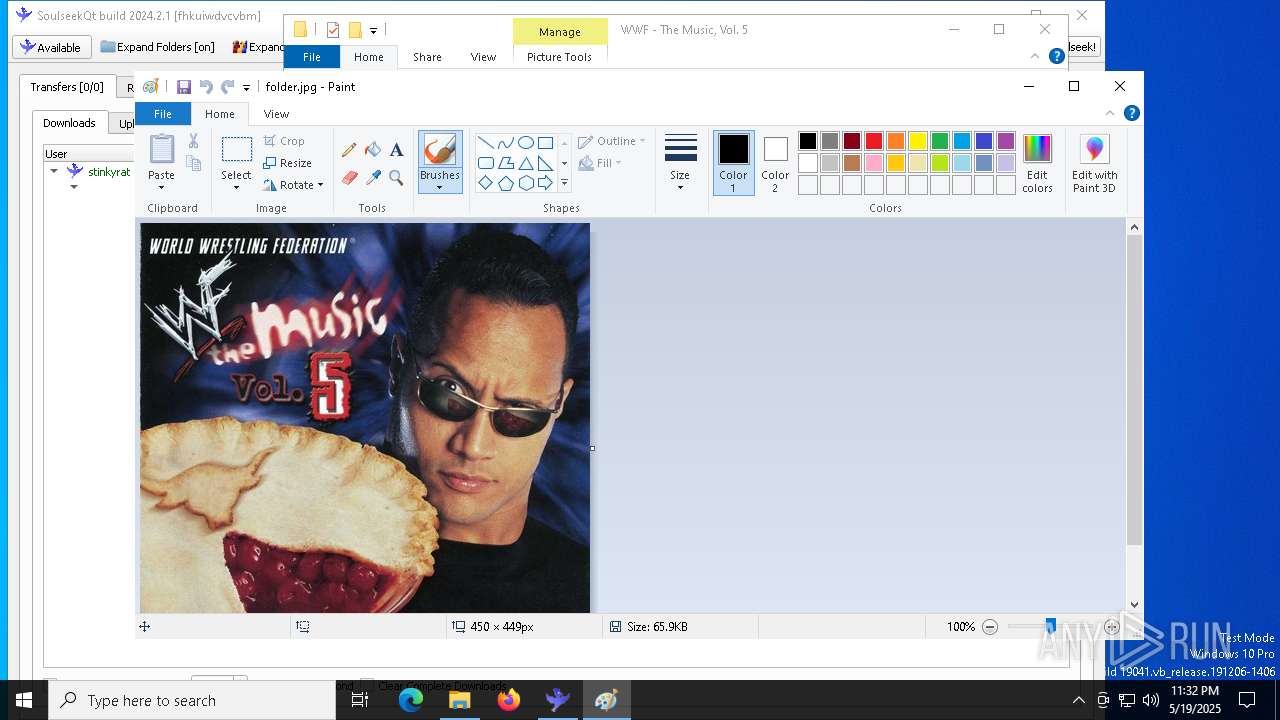Select Downloads tab in SoulseekQt
Screen dimensions: 1280x720
(69, 123)
